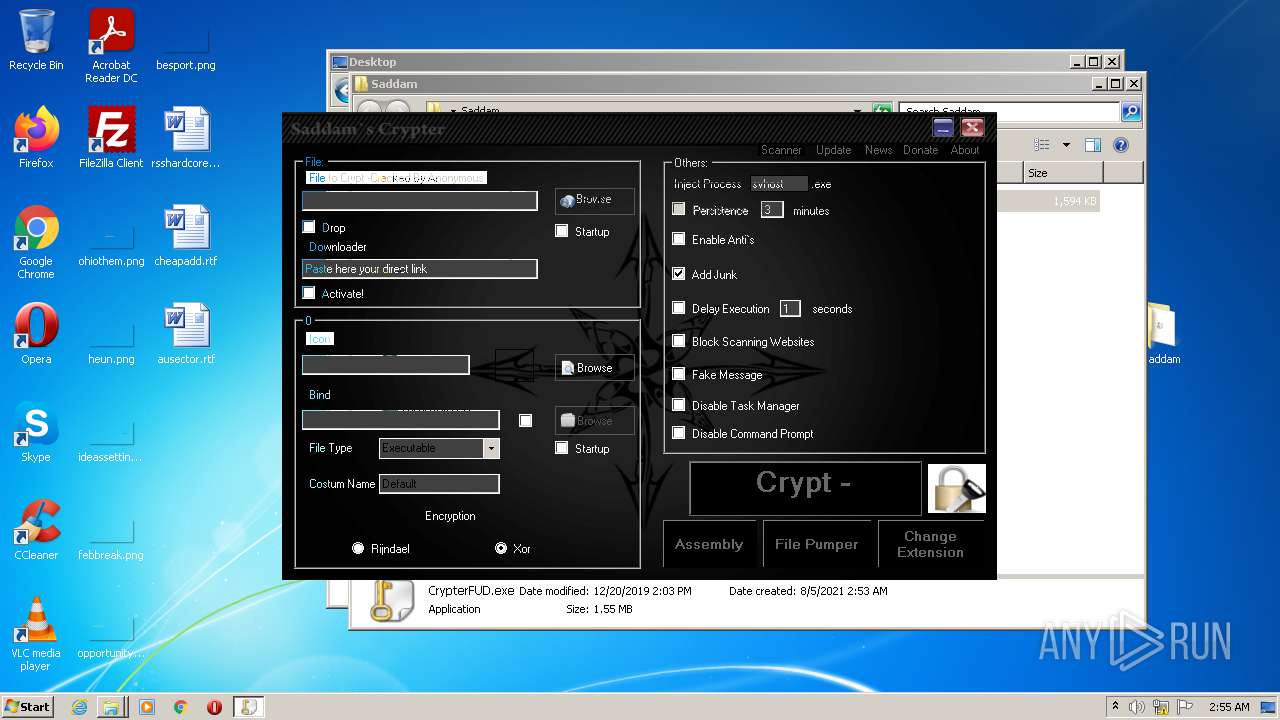The height and width of the screenshot is (720, 1280).
Task: Open the Donate menu
Action: (x=920, y=150)
